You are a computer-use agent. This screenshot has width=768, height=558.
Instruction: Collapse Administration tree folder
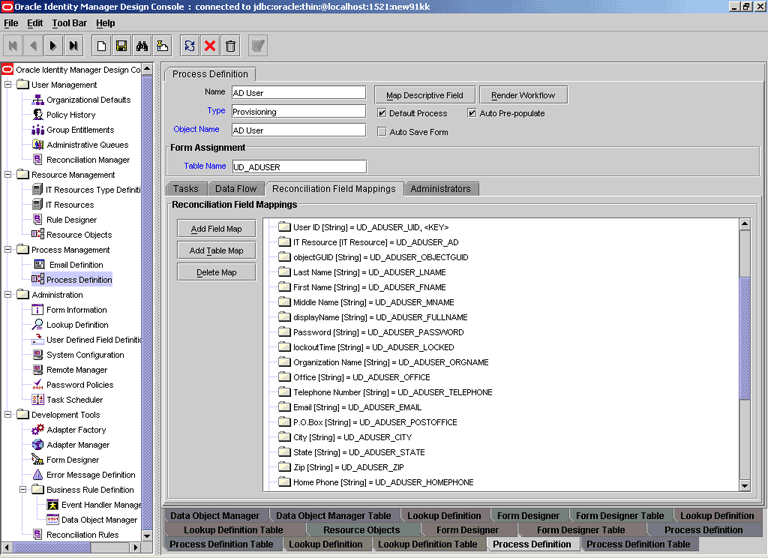tap(8, 295)
